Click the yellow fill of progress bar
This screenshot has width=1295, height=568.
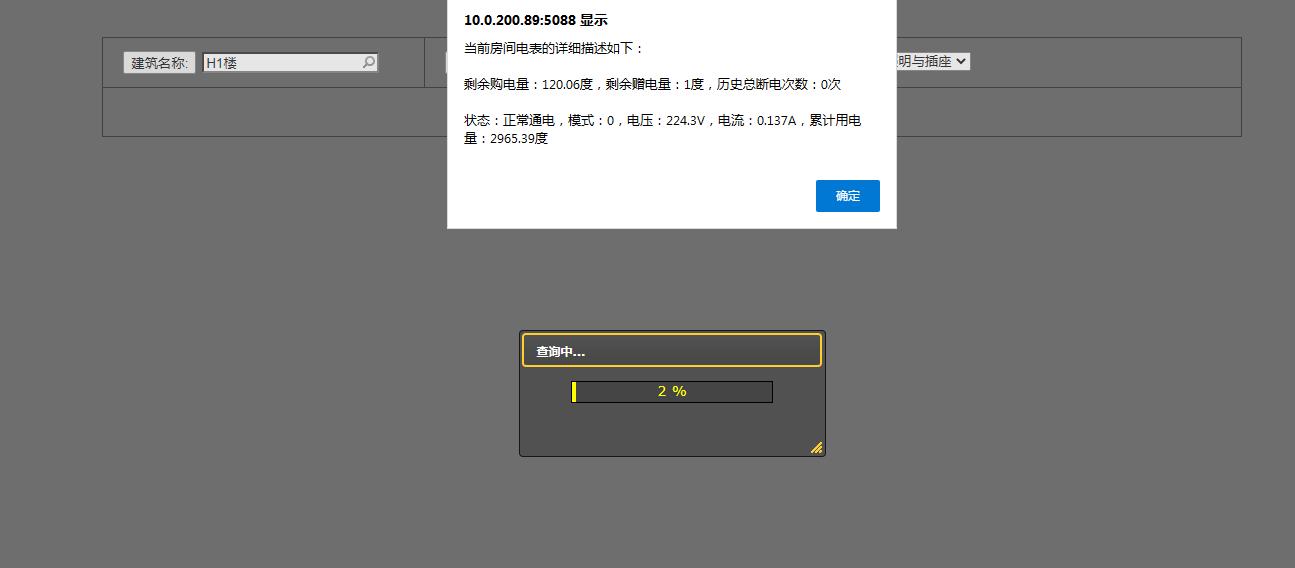point(574,392)
